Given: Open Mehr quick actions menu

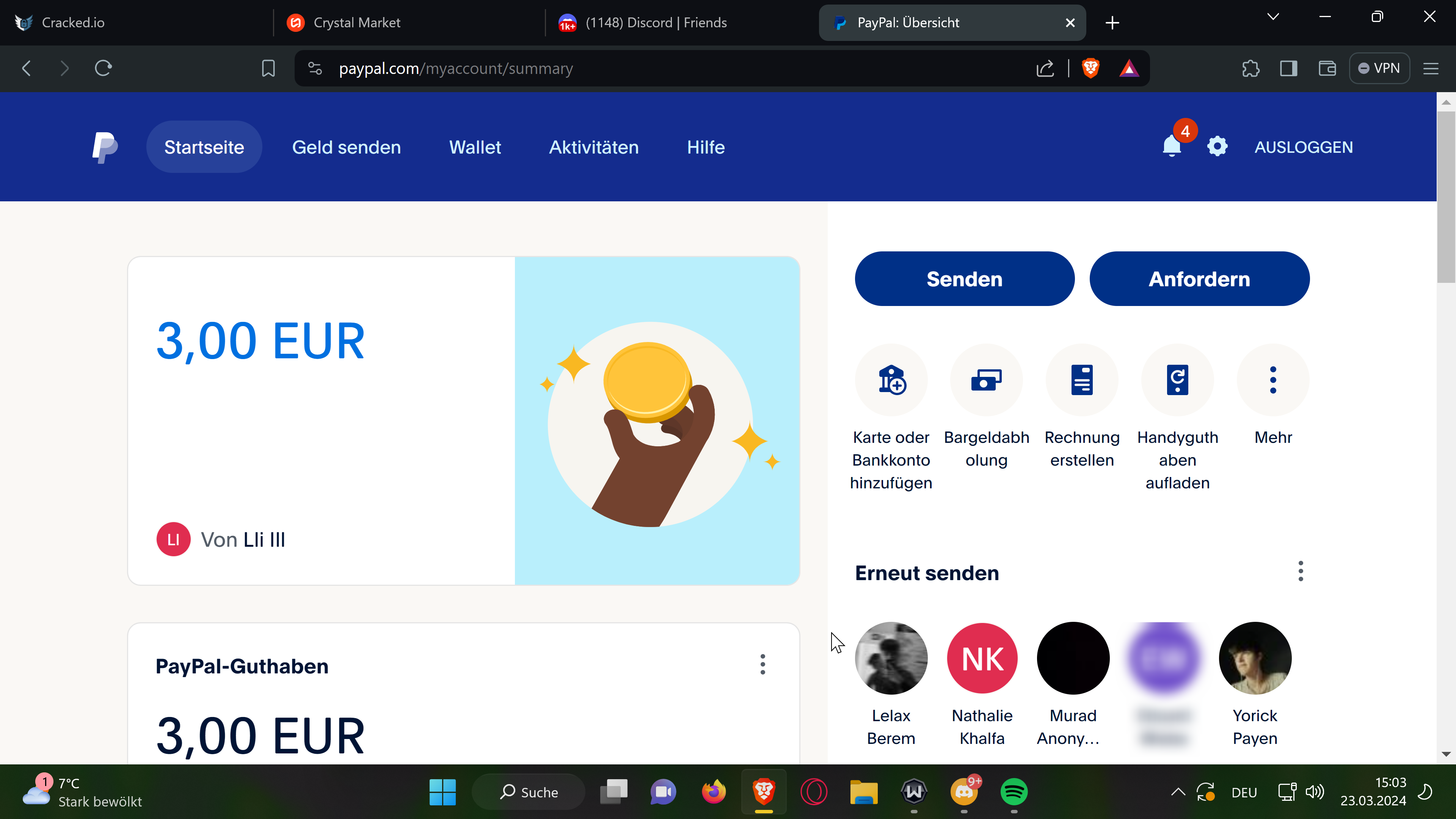Looking at the screenshot, I should [1273, 380].
